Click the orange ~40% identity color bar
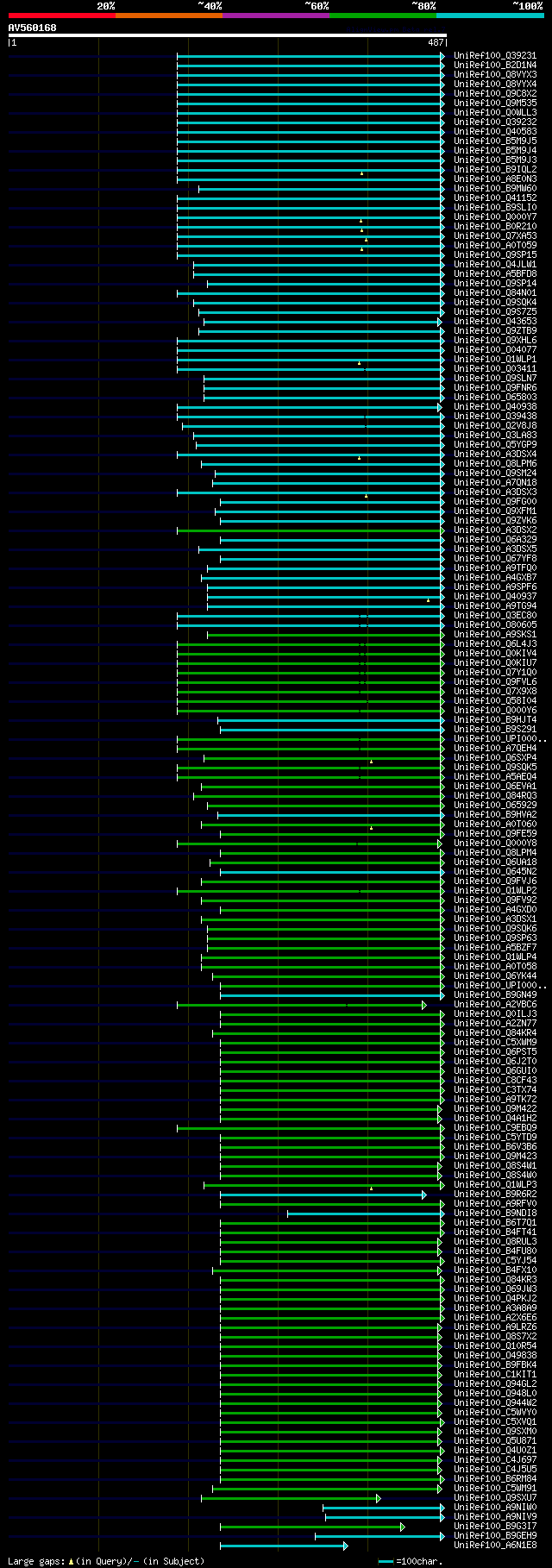This screenshot has width=552, height=1568. (169, 16)
